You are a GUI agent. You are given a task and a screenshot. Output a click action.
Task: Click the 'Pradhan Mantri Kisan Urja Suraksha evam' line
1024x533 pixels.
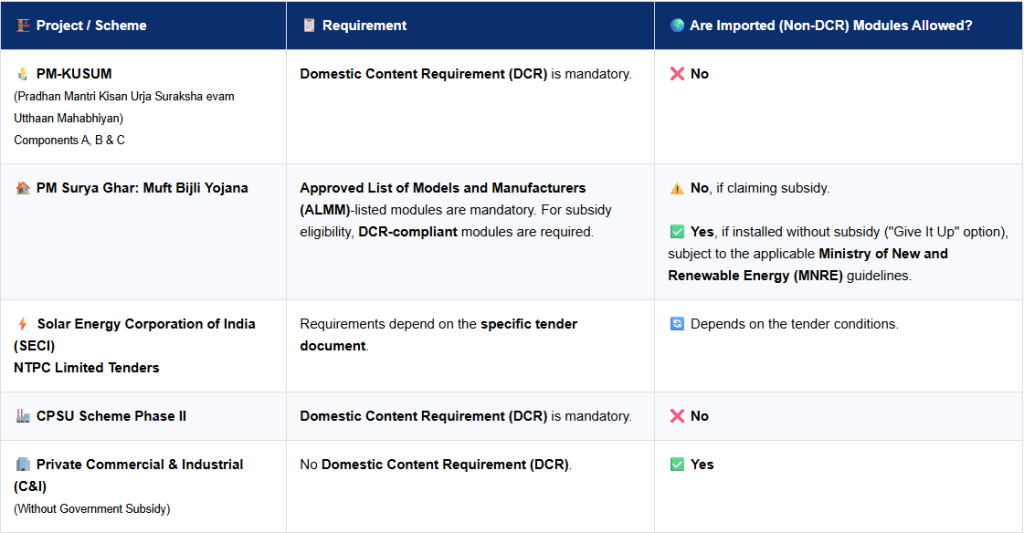pos(124,97)
